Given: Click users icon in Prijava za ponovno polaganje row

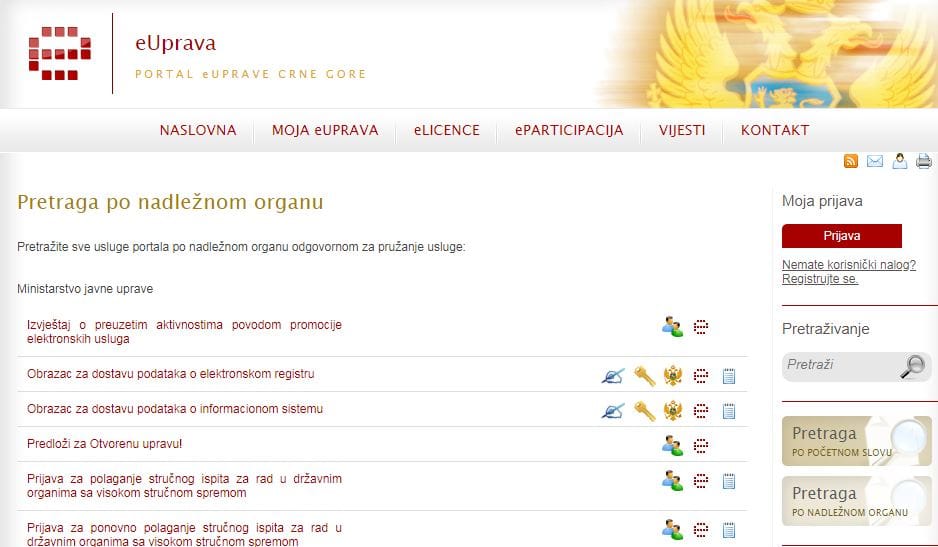Looking at the screenshot, I should tap(672, 530).
